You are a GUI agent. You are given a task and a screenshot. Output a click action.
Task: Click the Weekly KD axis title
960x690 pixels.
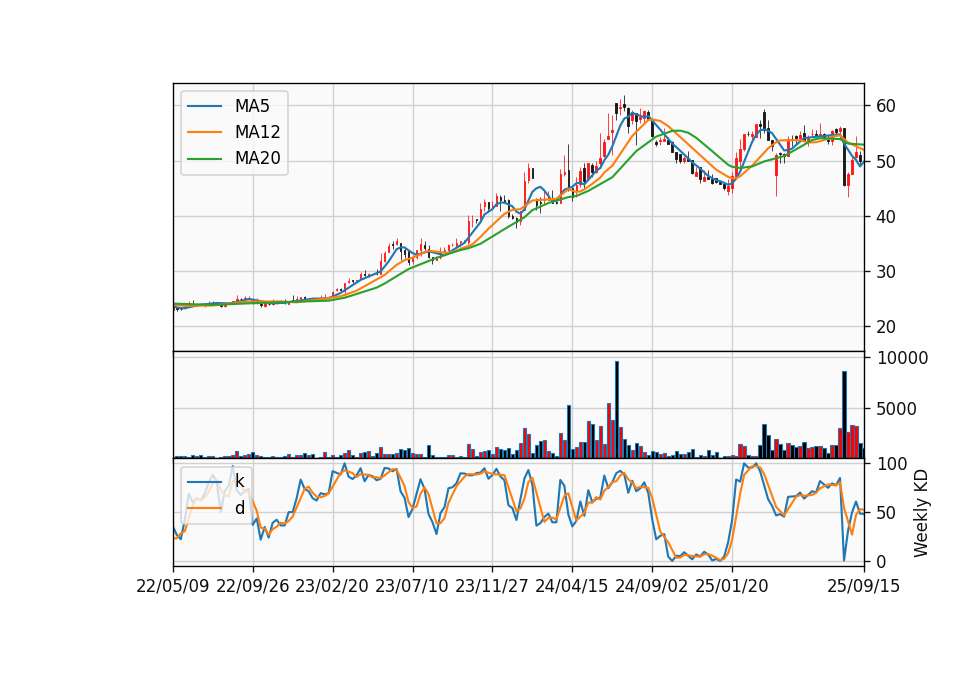click(921, 514)
